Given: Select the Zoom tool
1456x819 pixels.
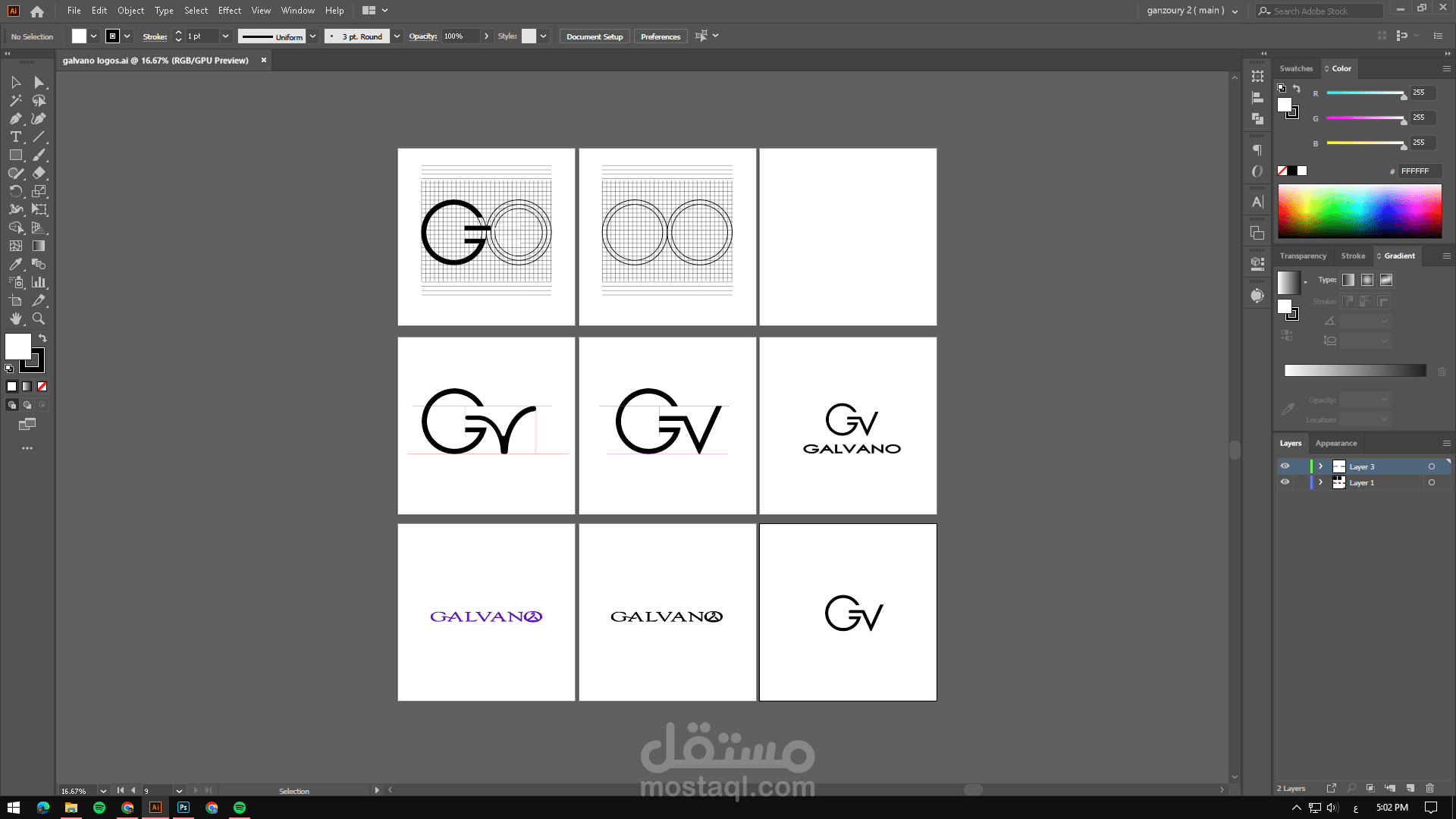Looking at the screenshot, I should (39, 318).
